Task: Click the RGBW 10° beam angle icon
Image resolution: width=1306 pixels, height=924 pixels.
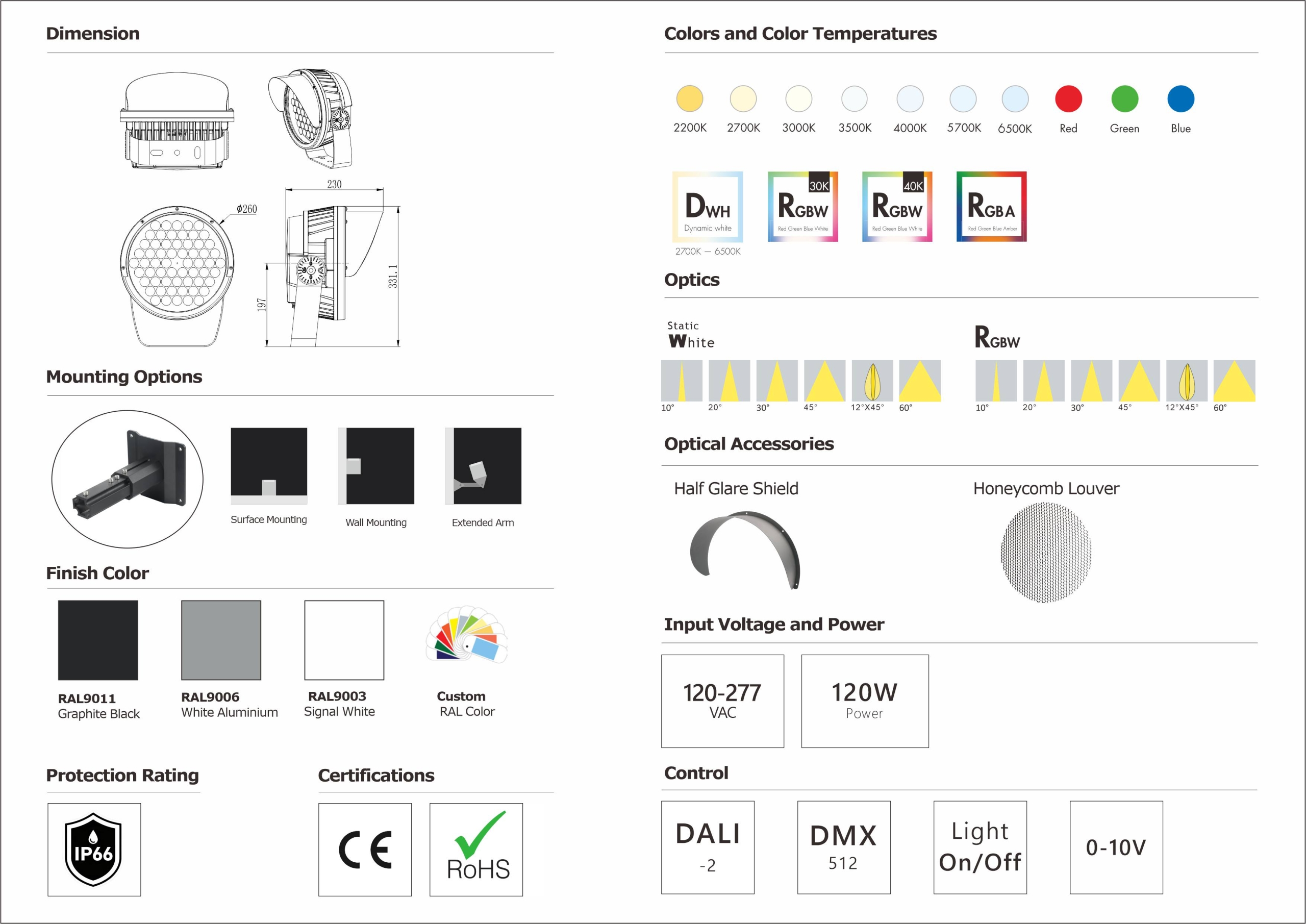Action: pyautogui.click(x=996, y=381)
